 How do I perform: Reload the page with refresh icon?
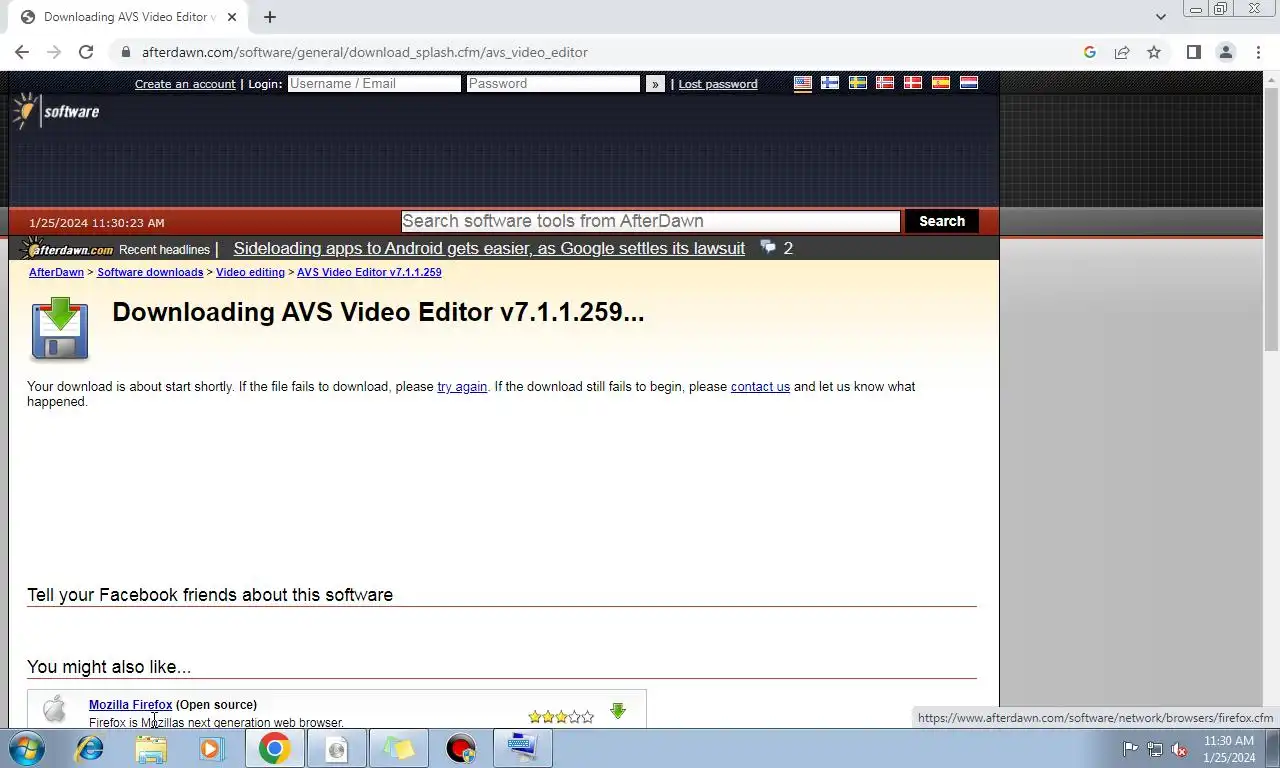(86, 52)
